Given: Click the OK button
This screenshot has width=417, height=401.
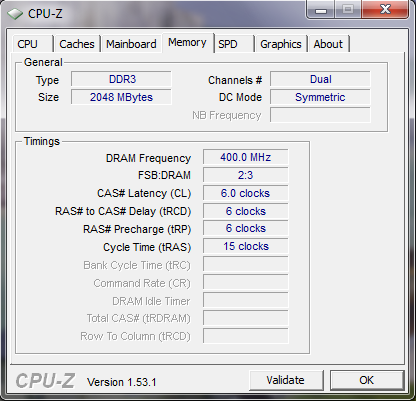Looking at the screenshot, I should tap(367, 380).
